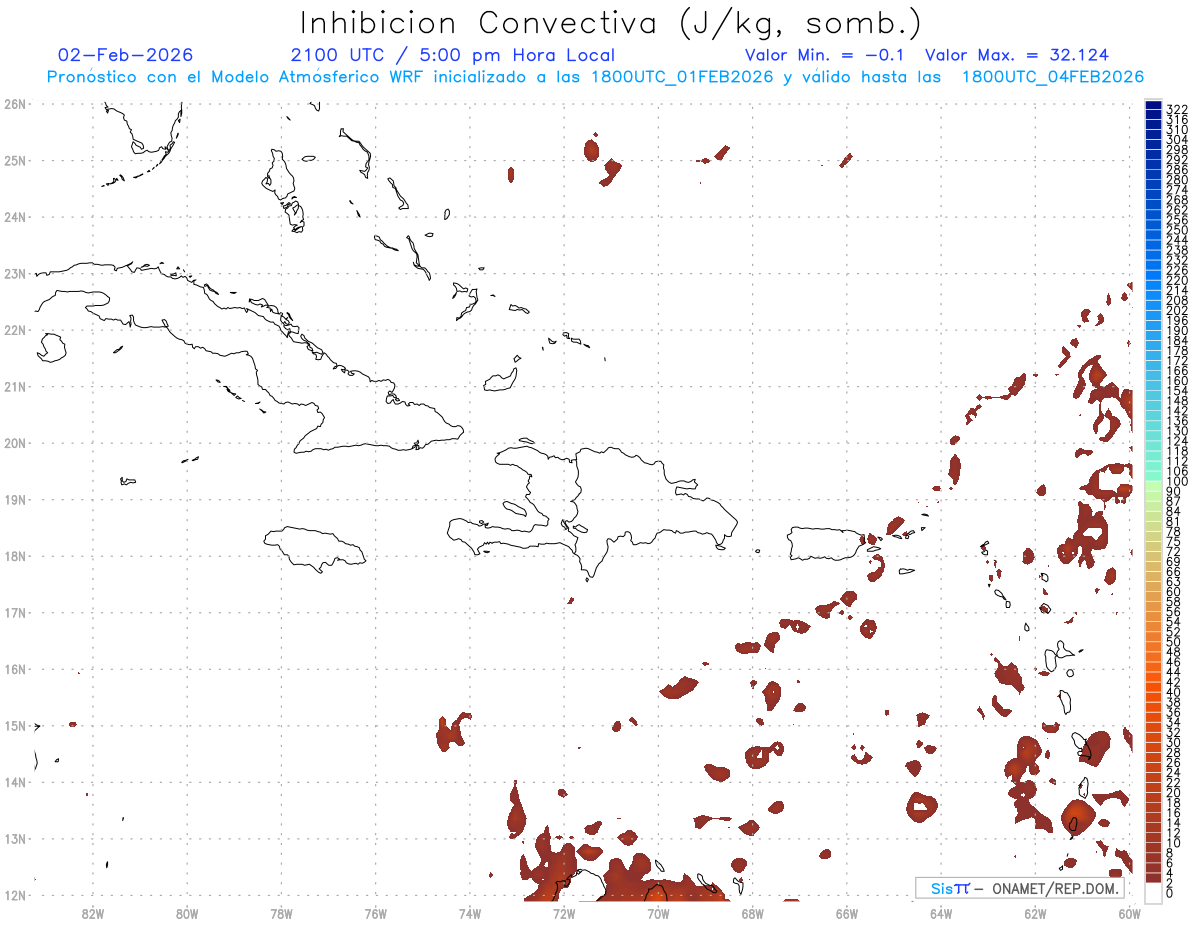Click the 12N latitude label
The height and width of the screenshot is (927, 1200).
(15, 895)
